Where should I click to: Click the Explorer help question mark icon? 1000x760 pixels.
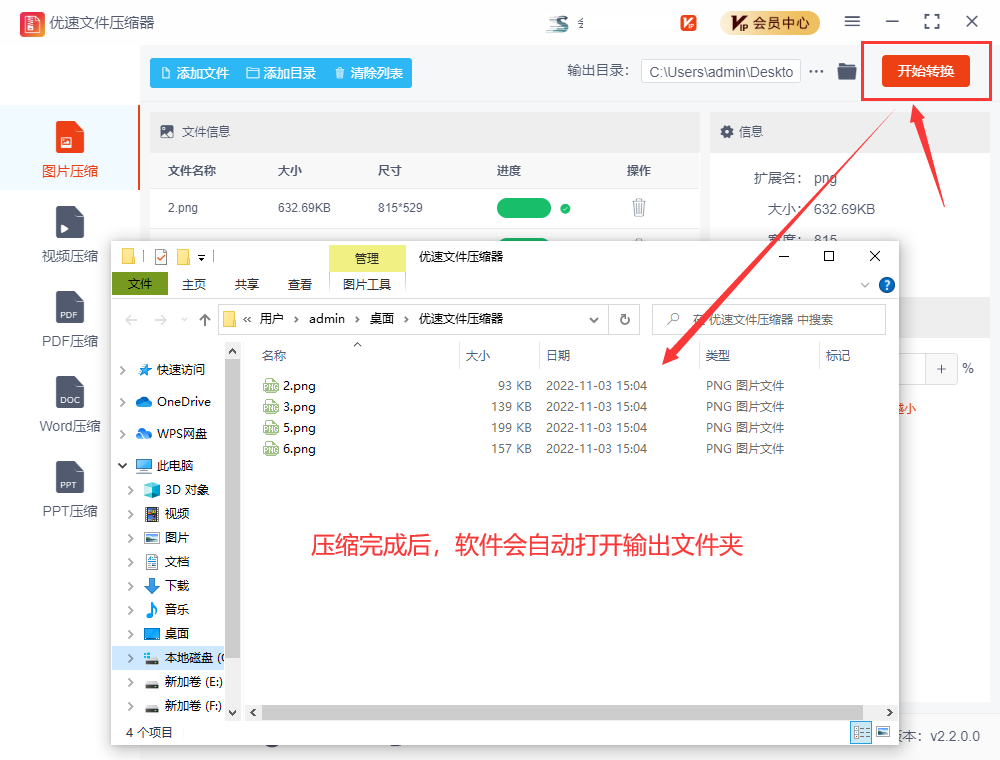886,285
